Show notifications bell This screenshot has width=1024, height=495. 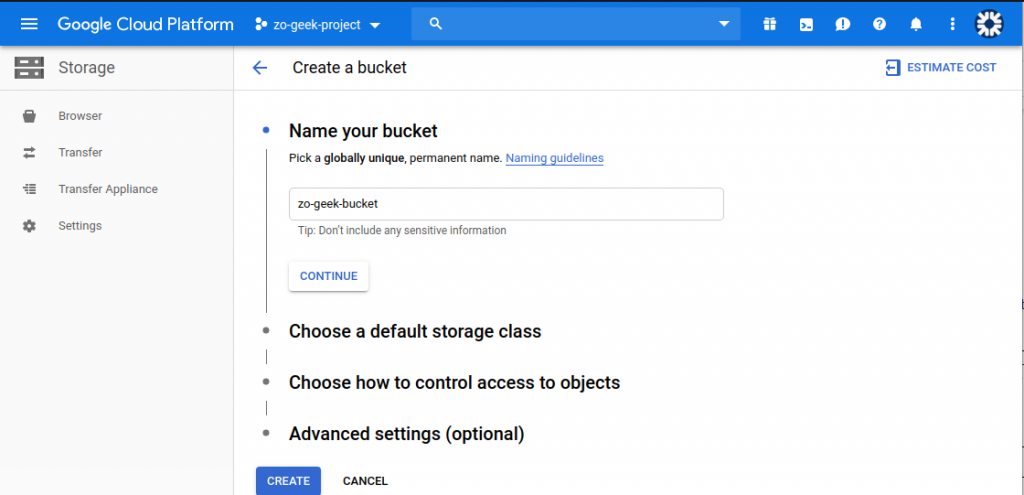[916, 24]
